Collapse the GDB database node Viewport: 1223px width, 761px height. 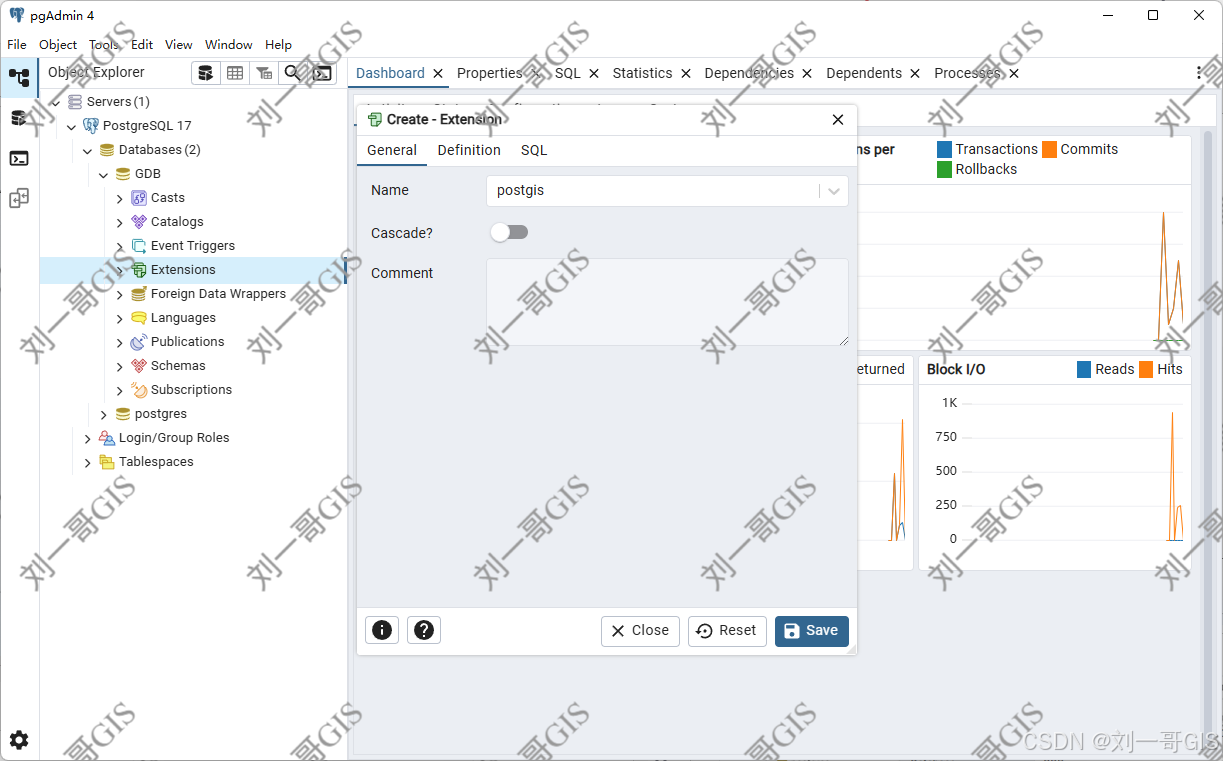(x=104, y=174)
